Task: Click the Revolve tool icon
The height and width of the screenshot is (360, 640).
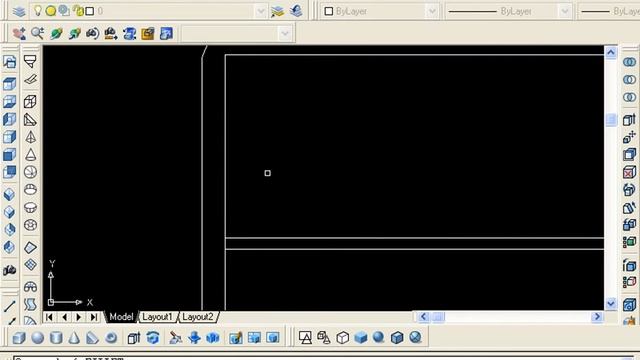Action: [x=153, y=338]
